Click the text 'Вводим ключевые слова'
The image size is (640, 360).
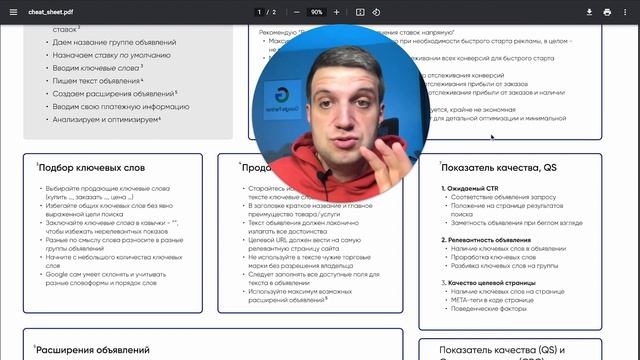click(96, 68)
